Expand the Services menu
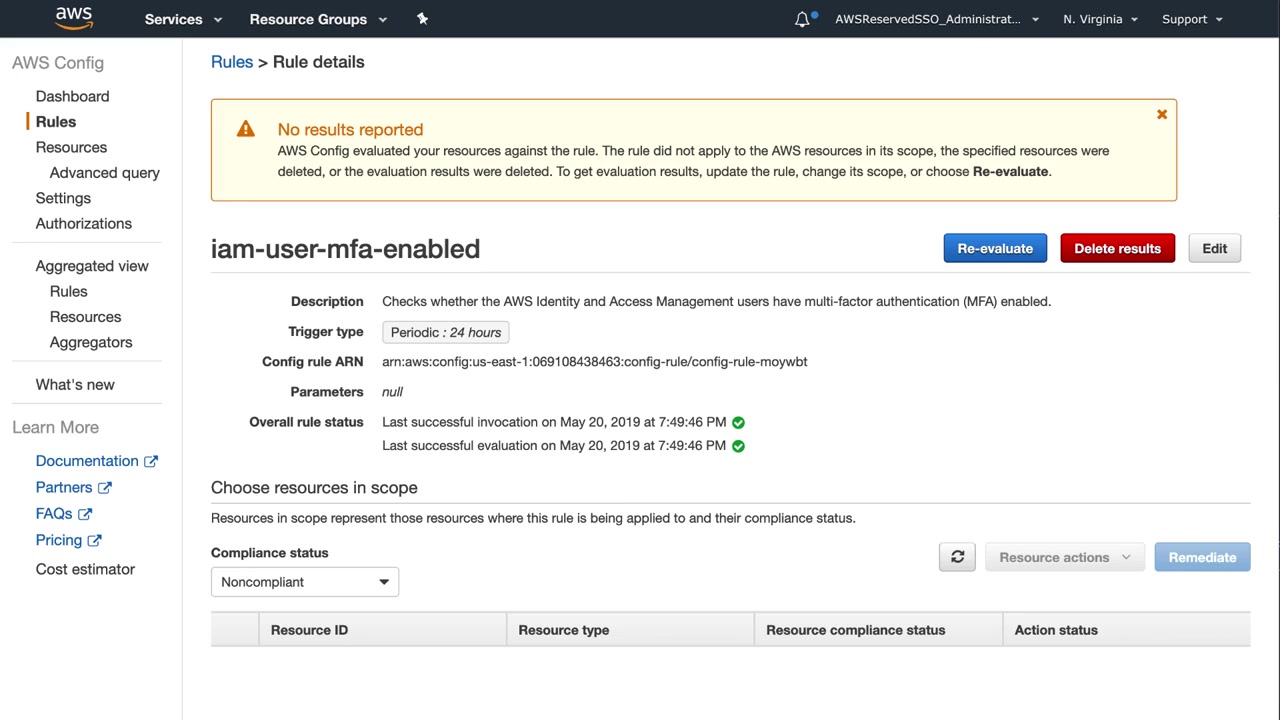1280x720 pixels. tap(183, 19)
